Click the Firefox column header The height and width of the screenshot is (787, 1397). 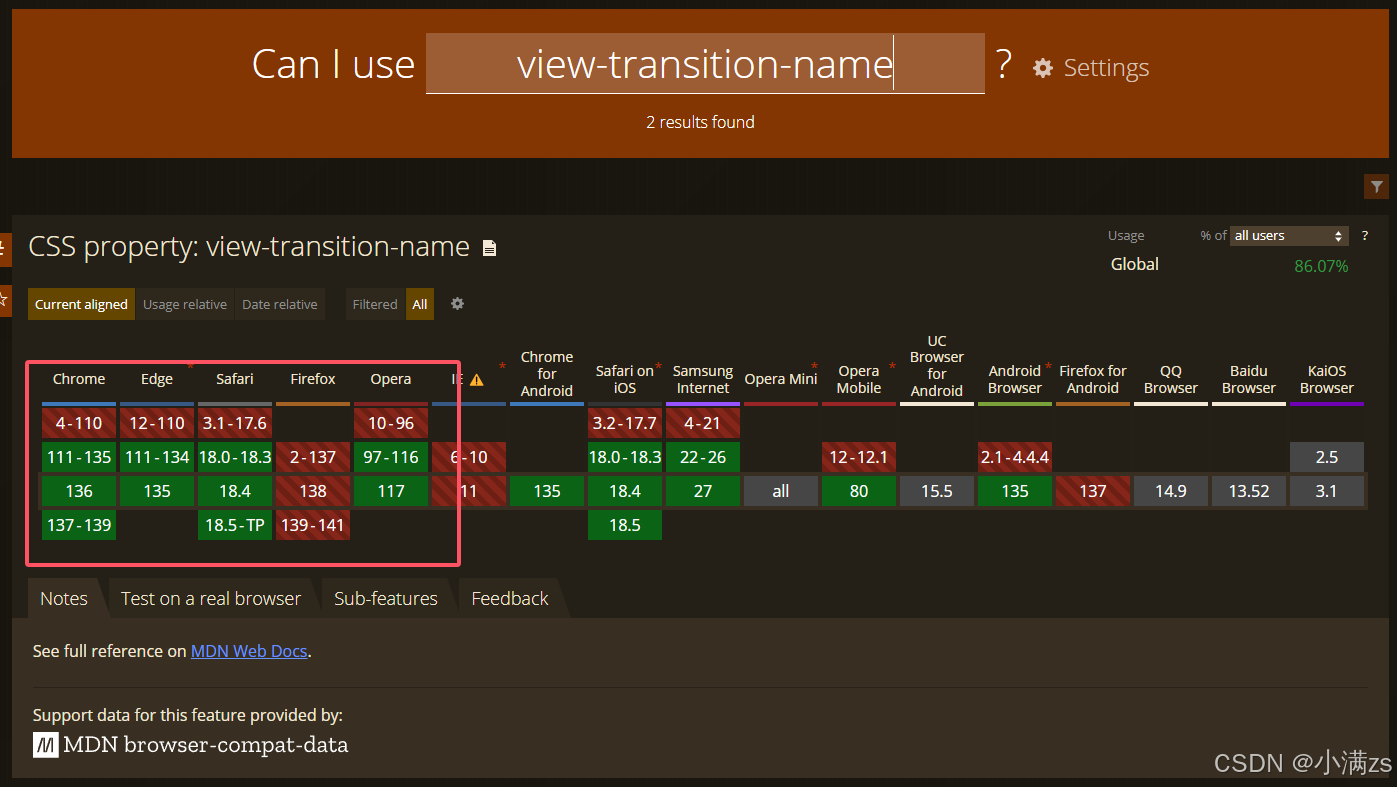(x=313, y=379)
